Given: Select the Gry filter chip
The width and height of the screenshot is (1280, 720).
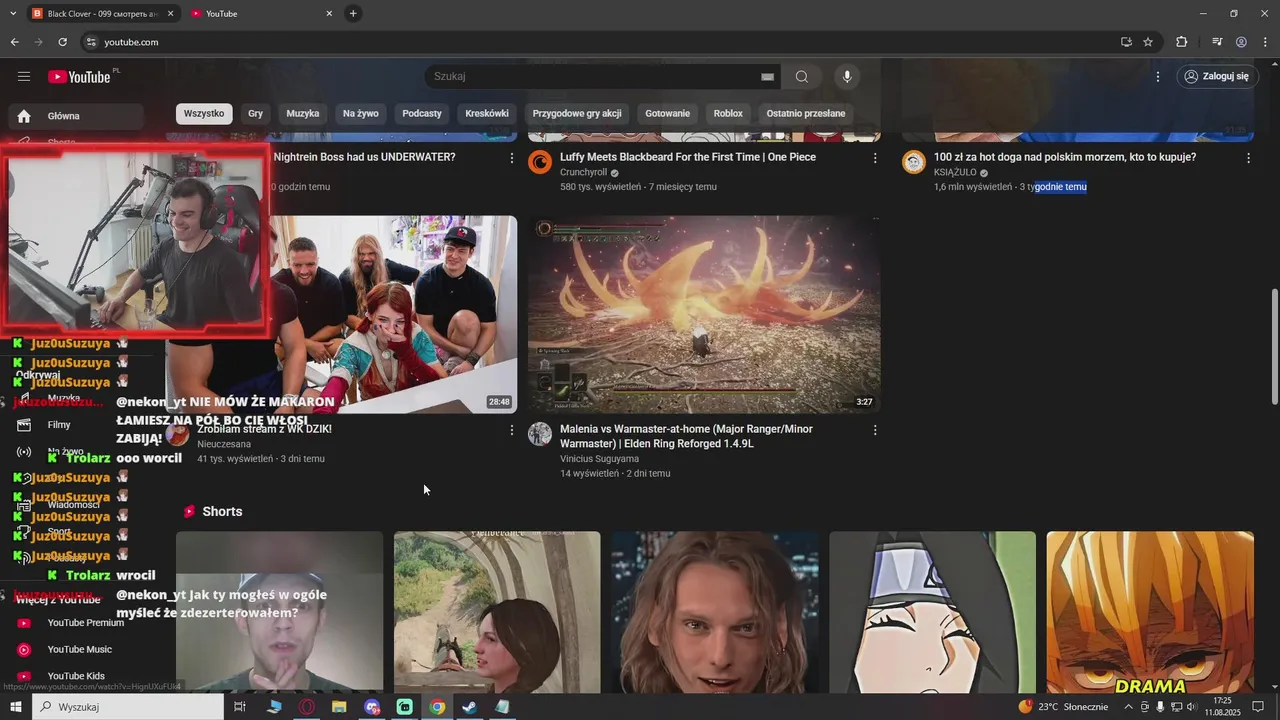Looking at the screenshot, I should coord(256,114).
